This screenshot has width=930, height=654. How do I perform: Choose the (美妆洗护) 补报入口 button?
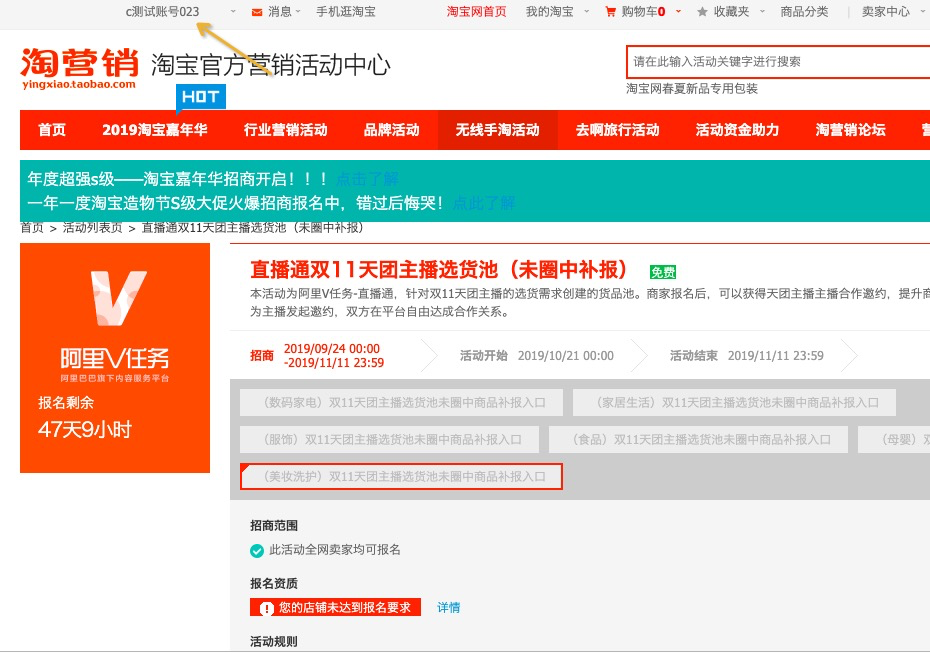402,477
